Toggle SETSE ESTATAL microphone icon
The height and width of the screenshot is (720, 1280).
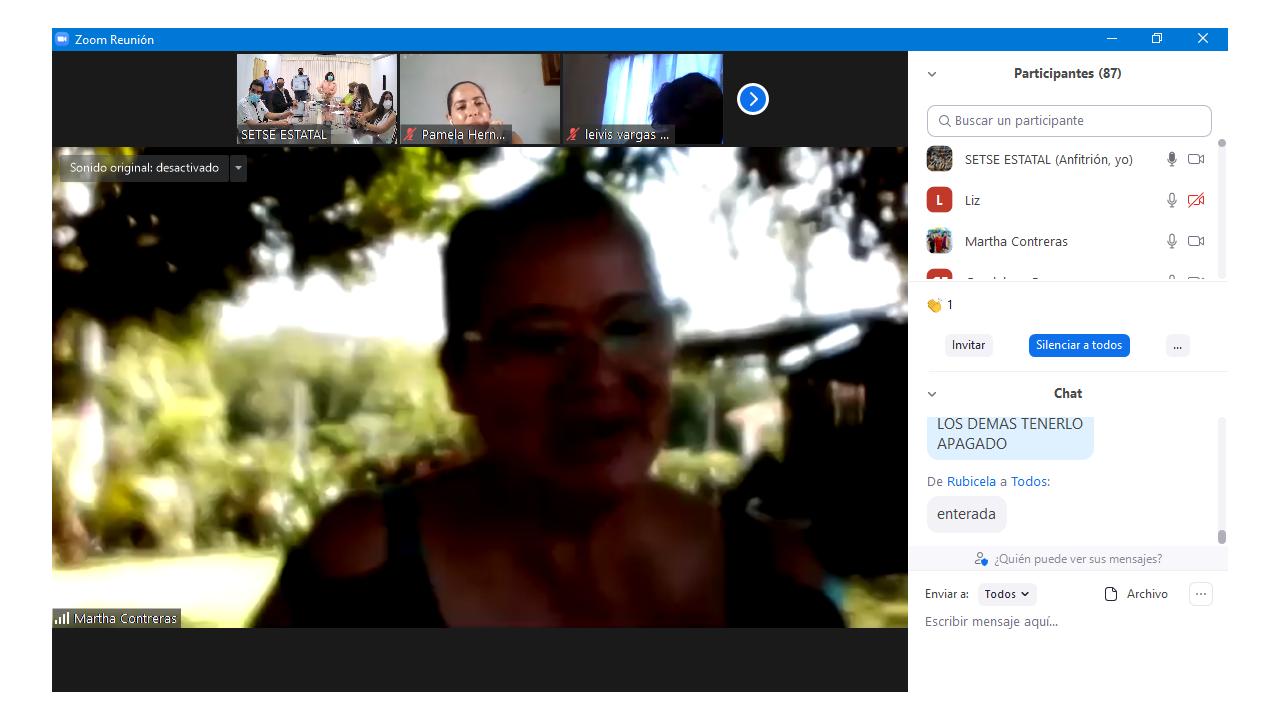click(1172, 159)
